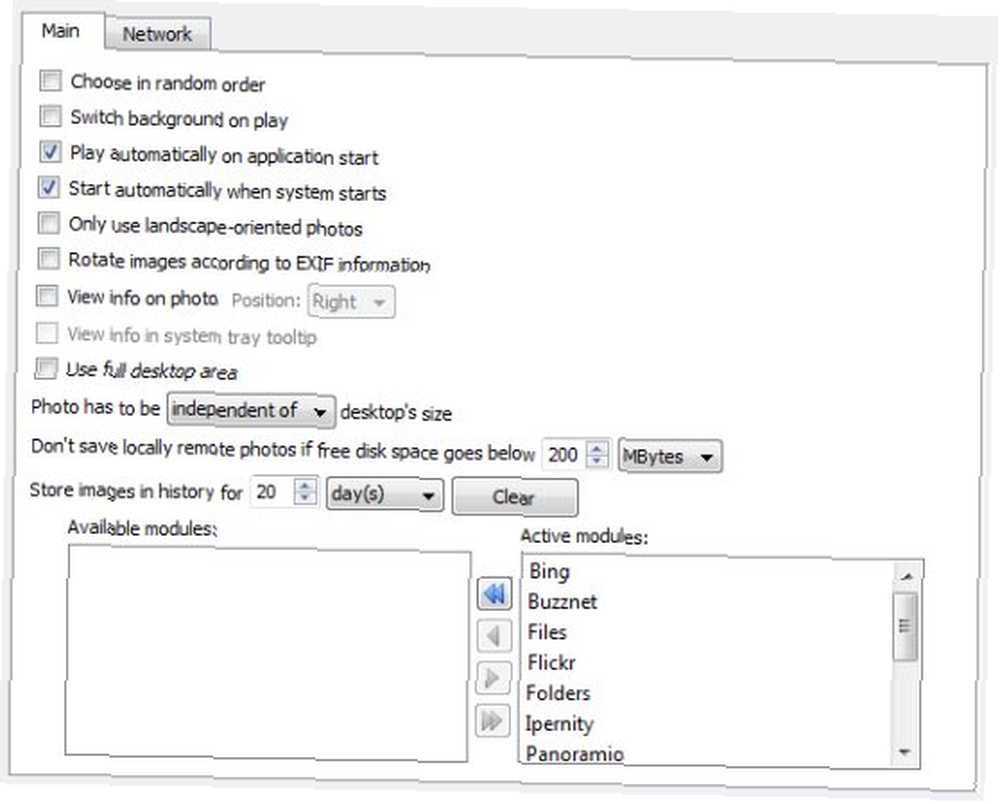Toggle View info in system tray tooltip
The image size is (1000, 804).
(x=47, y=332)
